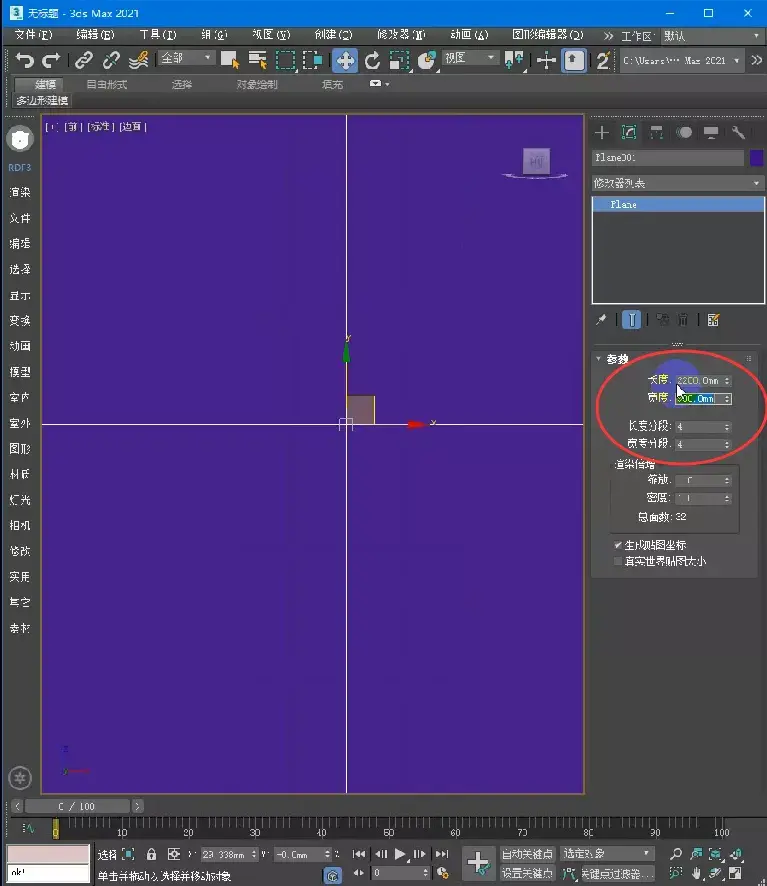Open the 全部 selection filter dropdown
The width and height of the screenshot is (767, 886).
186,59
